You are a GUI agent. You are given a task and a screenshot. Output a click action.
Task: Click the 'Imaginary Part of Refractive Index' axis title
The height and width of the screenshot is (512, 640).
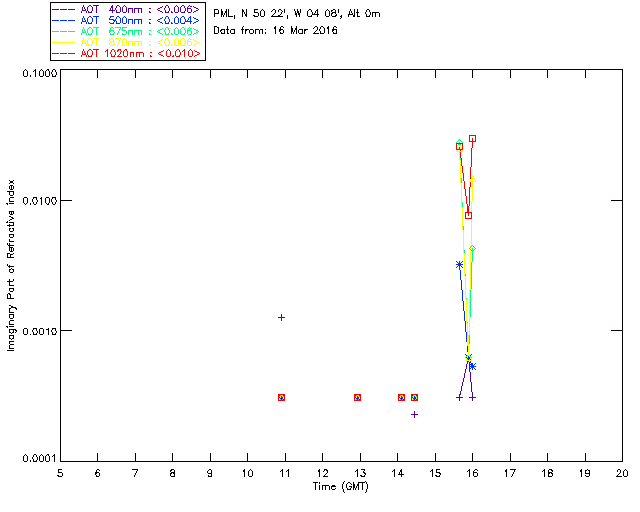coord(11,265)
